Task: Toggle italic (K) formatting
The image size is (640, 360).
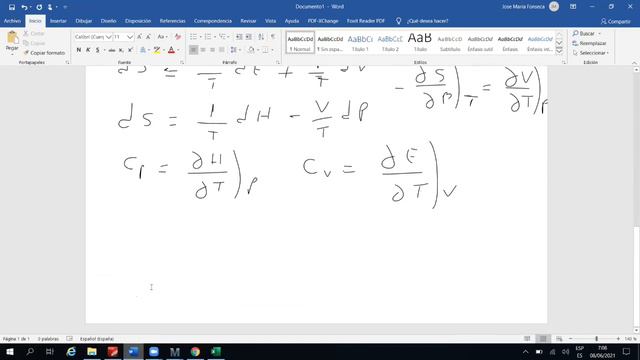Action: click(88, 50)
